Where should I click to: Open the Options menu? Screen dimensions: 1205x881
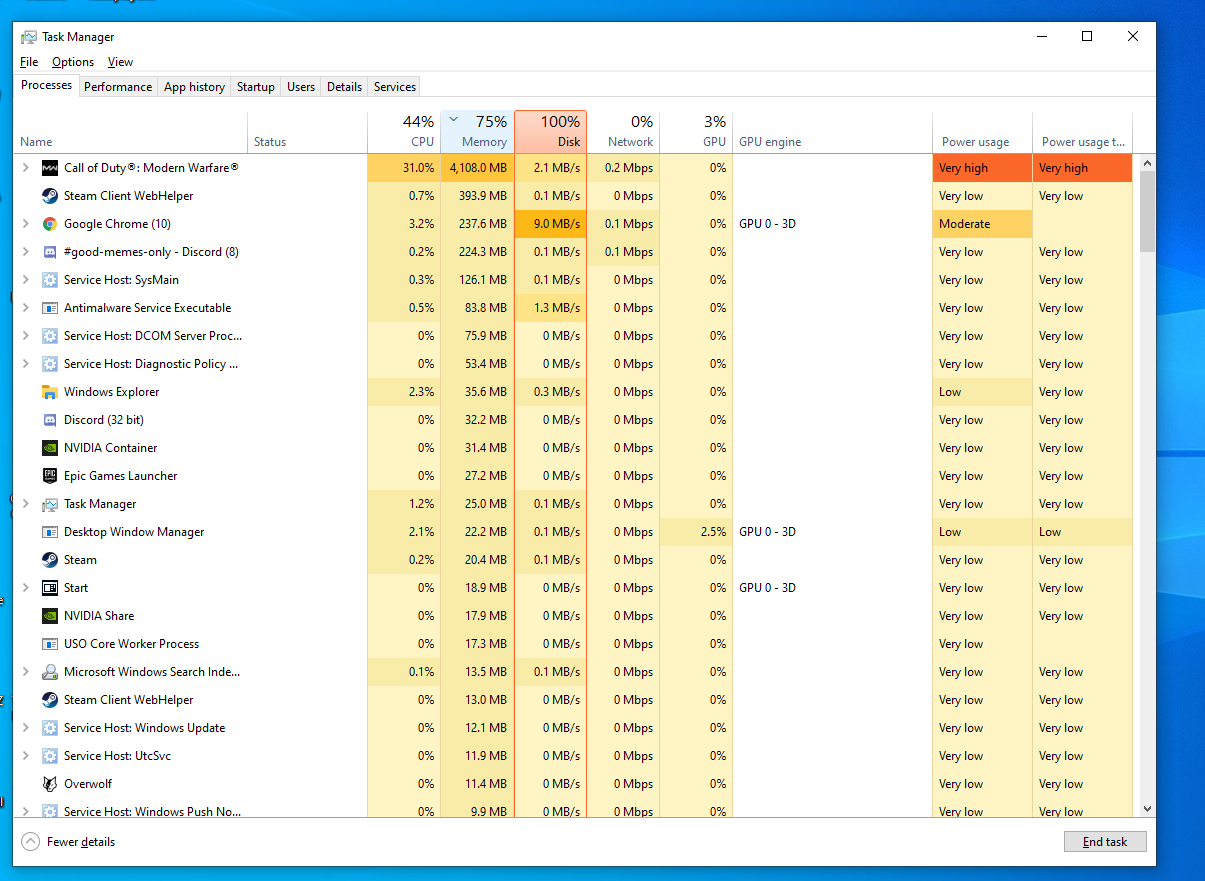(x=73, y=62)
